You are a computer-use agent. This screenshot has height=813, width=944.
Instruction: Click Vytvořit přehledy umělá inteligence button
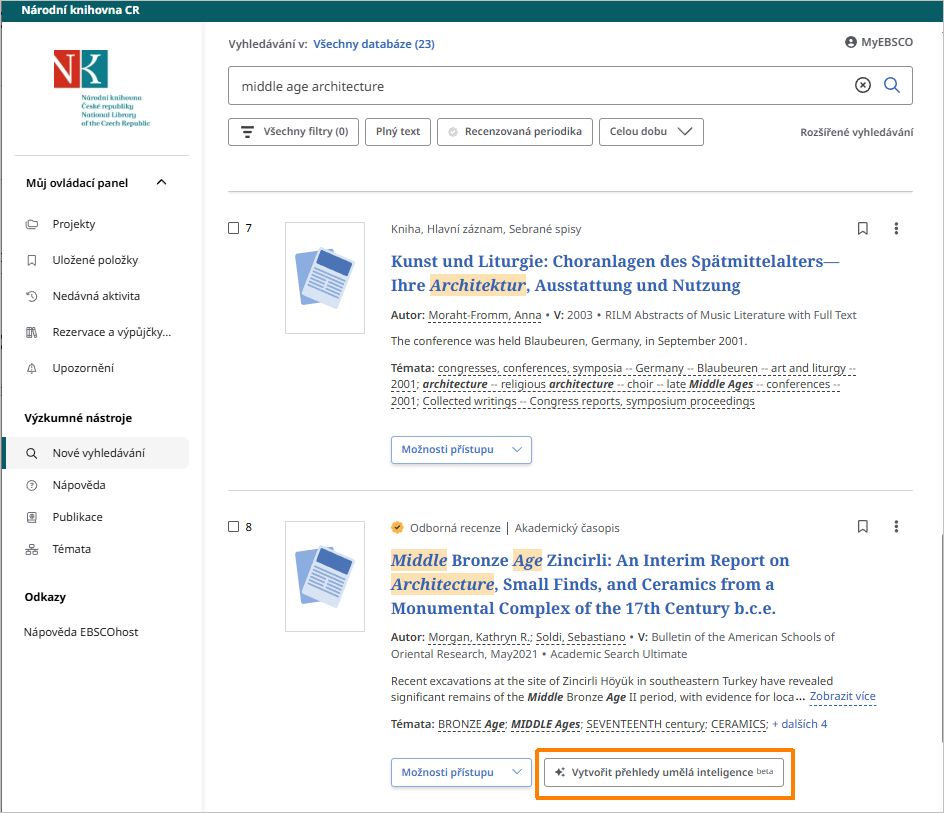pyautogui.click(x=664, y=773)
